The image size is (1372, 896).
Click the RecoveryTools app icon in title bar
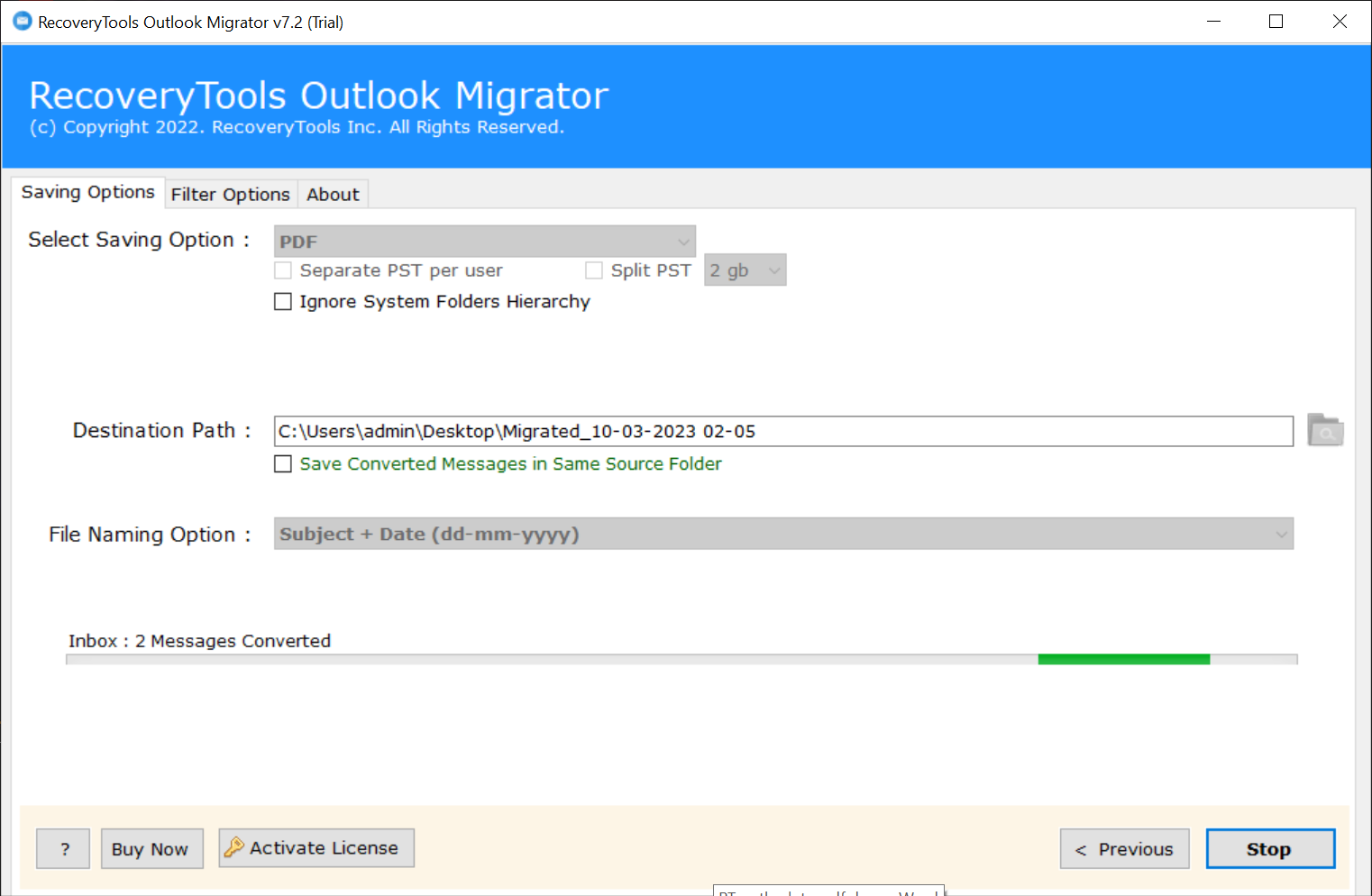pyautogui.click(x=23, y=22)
